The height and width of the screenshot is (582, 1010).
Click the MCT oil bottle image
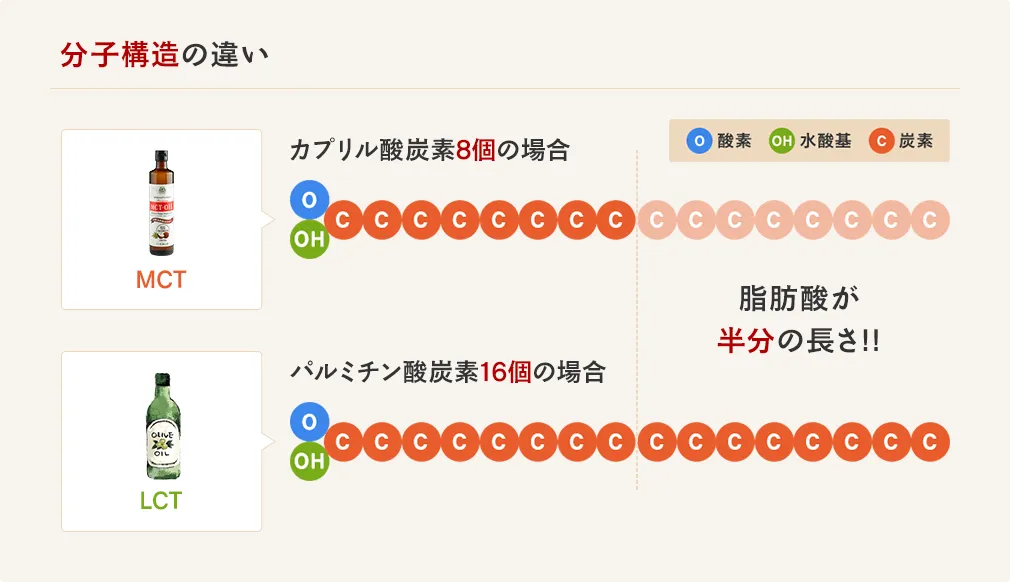pos(161,203)
